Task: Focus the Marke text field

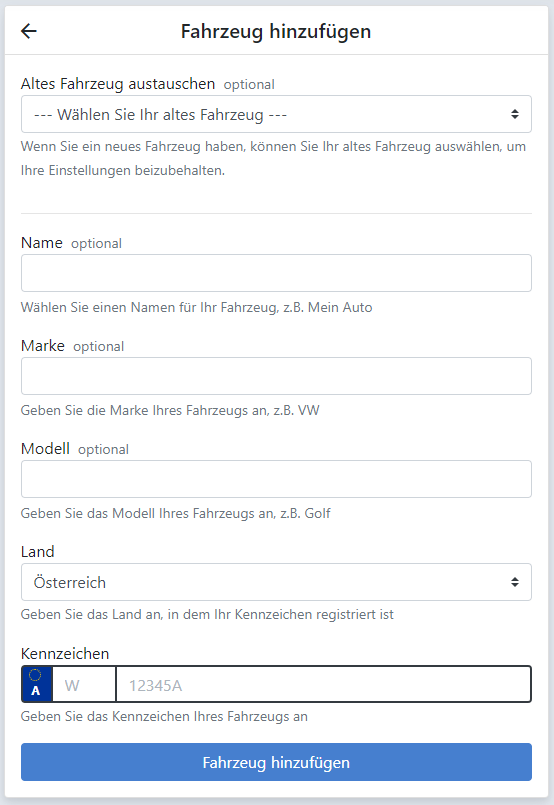Action: click(x=276, y=376)
